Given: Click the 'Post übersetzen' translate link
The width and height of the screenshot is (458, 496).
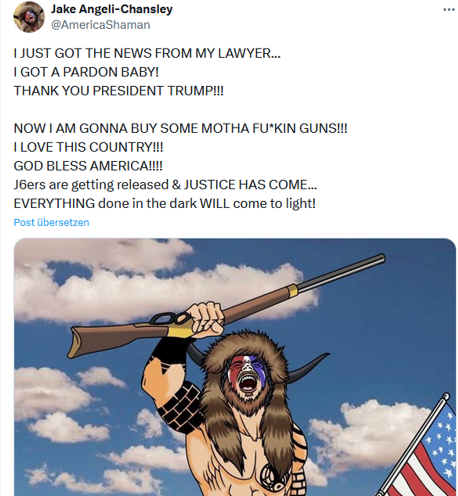Looking at the screenshot, I should [51, 222].
